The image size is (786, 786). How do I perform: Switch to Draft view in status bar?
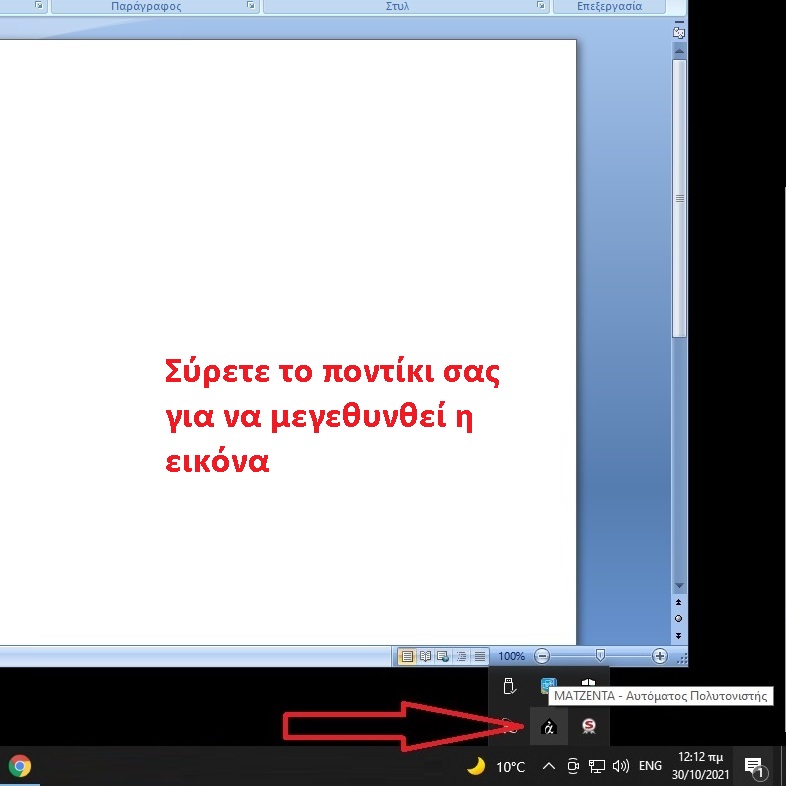pos(480,656)
